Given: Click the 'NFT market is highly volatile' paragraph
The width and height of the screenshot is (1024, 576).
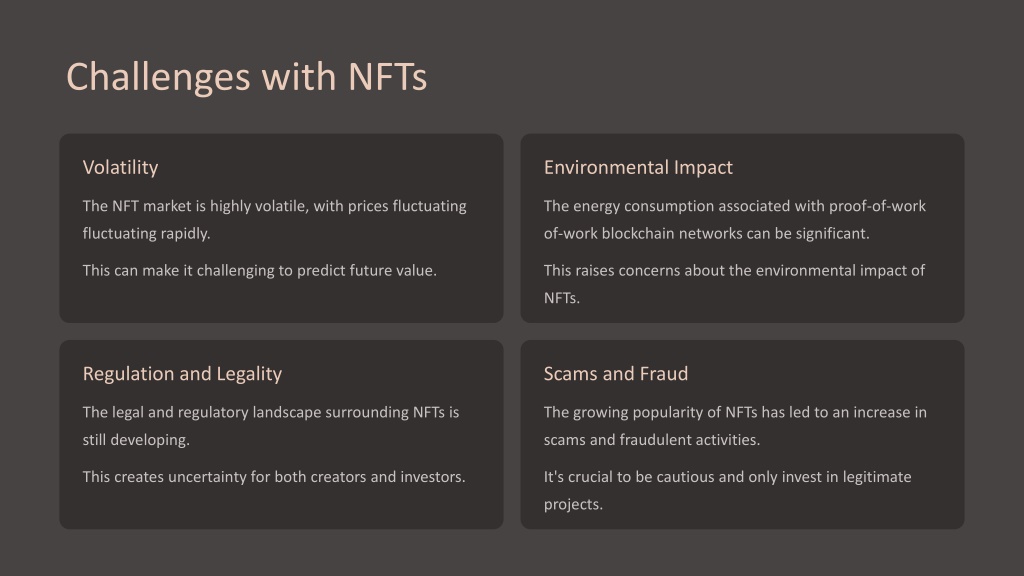Looking at the screenshot, I should coord(274,219).
